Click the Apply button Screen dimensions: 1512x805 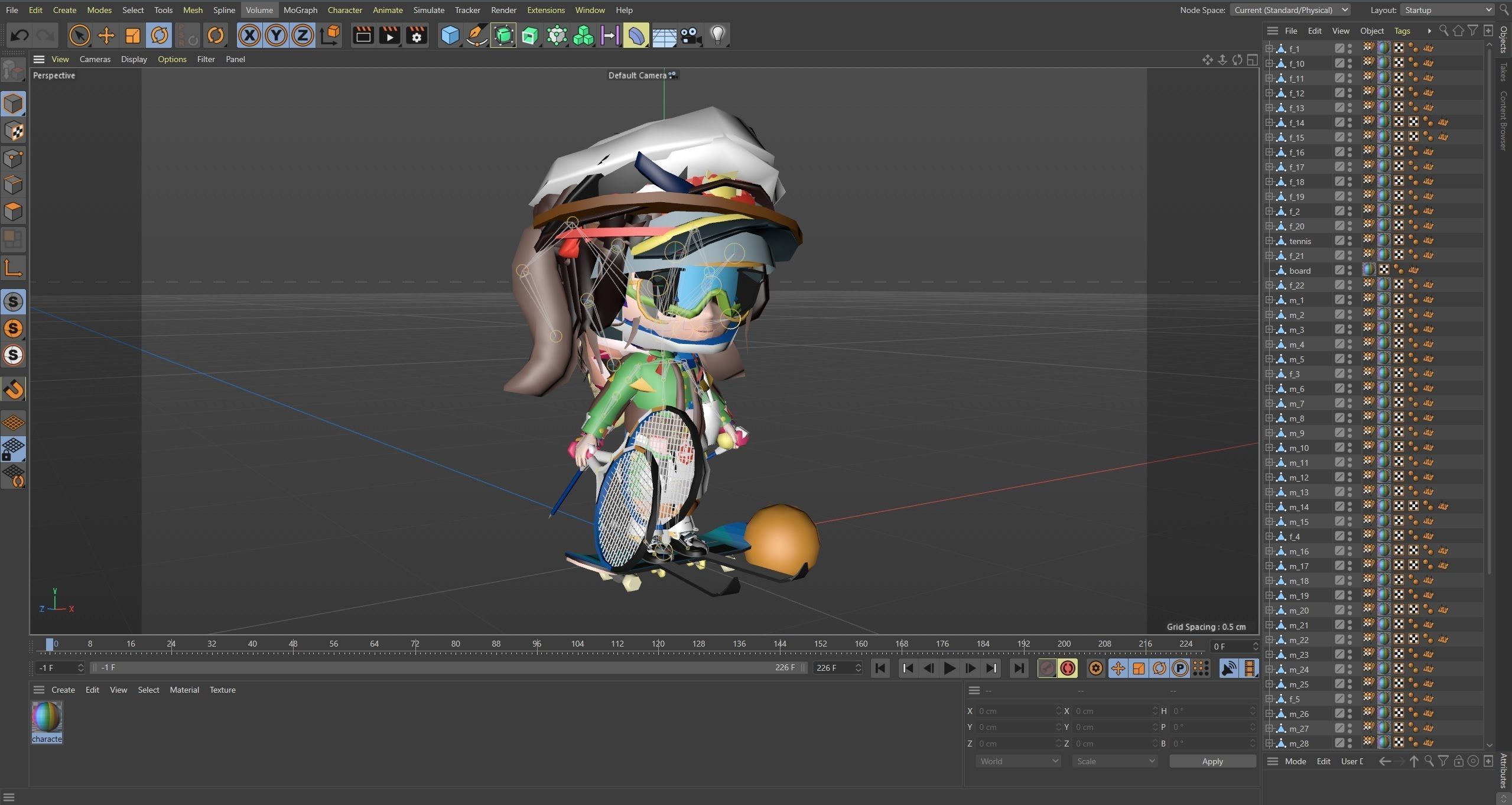tap(1212, 761)
